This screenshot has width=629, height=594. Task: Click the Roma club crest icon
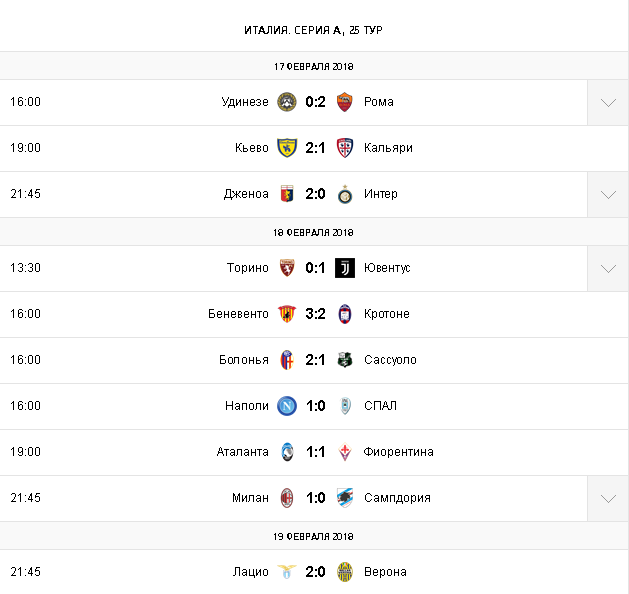(x=345, y=102)
